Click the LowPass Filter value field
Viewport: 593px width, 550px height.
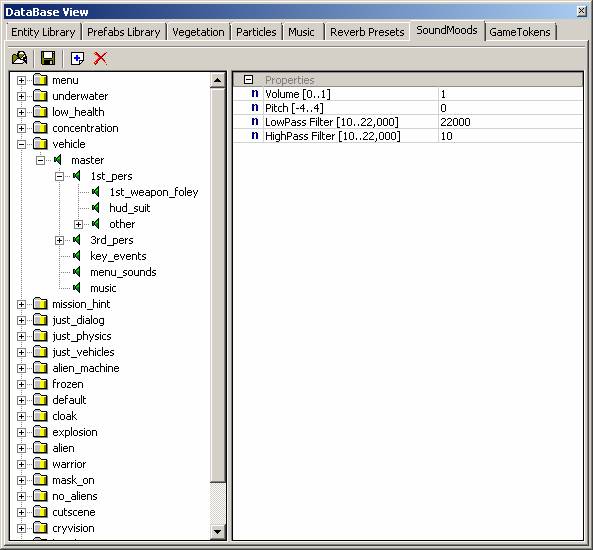click(510, 122)
